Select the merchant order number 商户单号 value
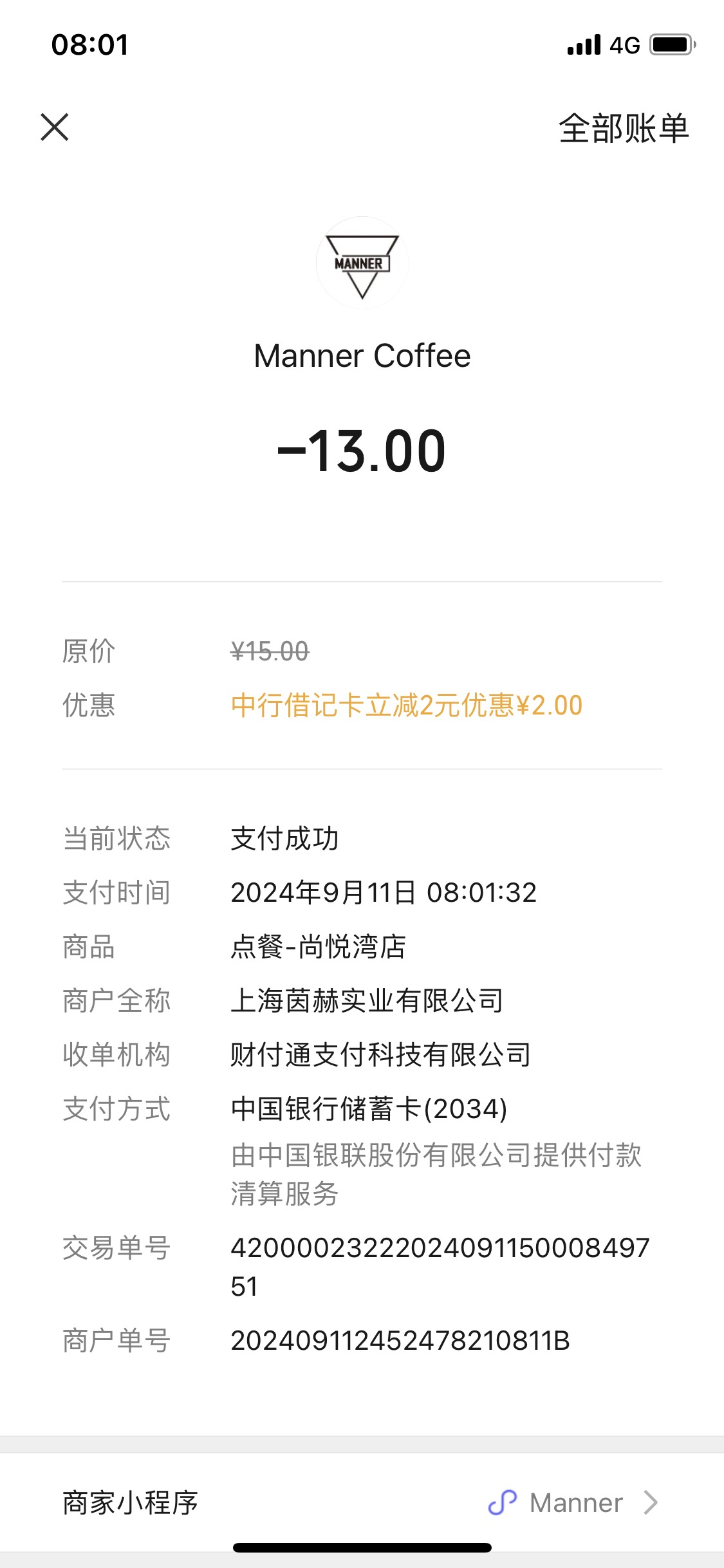The width and height of the screenshot is (724, 1568). 400,1341
